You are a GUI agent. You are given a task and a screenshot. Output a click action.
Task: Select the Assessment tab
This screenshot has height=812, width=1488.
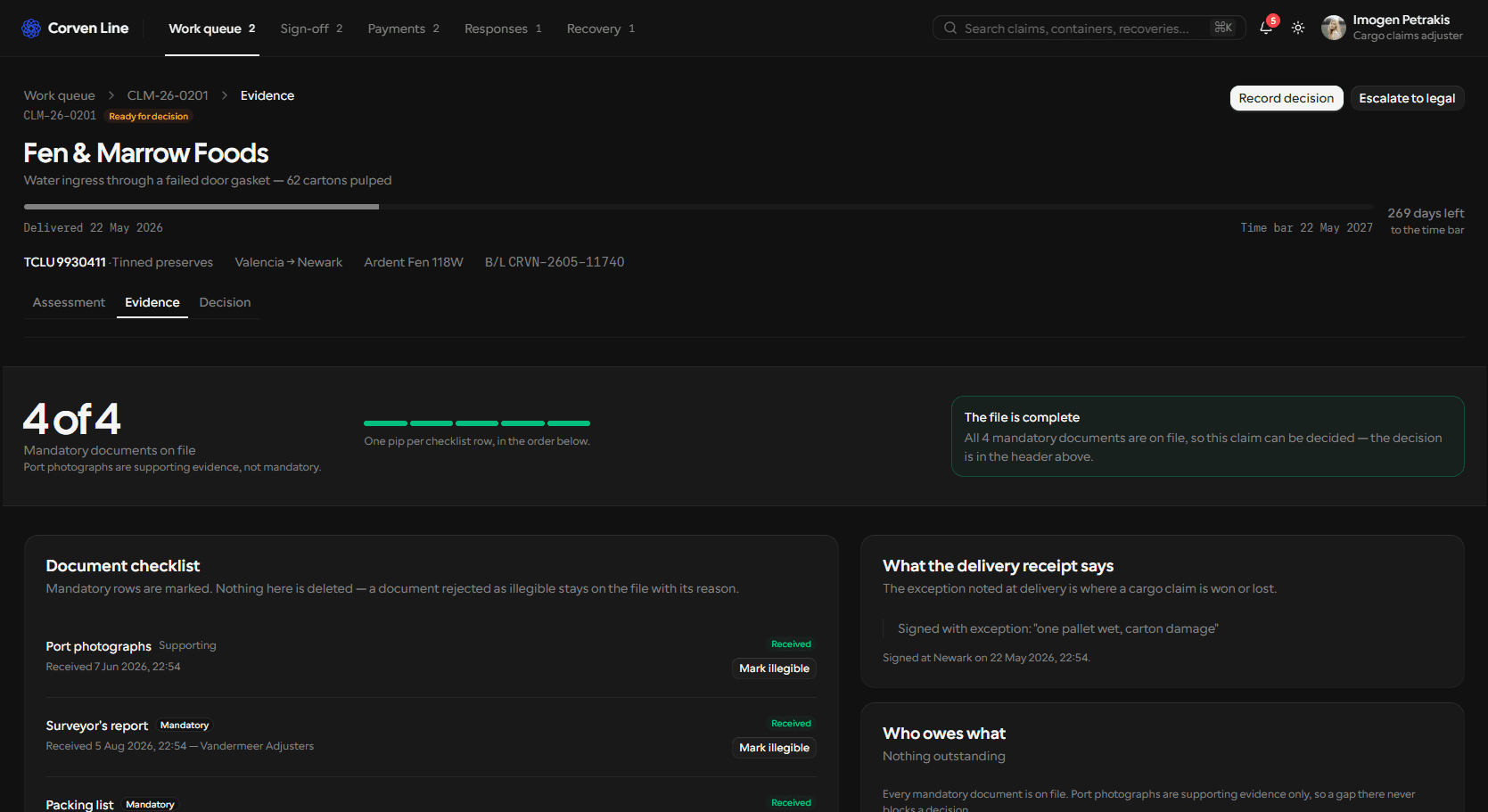point(69,302)
